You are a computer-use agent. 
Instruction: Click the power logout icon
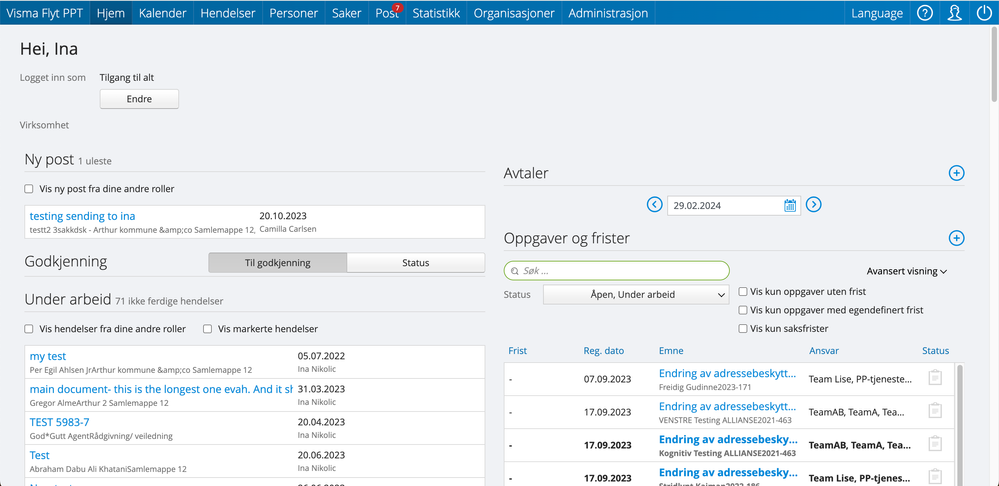(x=983, y=13)
